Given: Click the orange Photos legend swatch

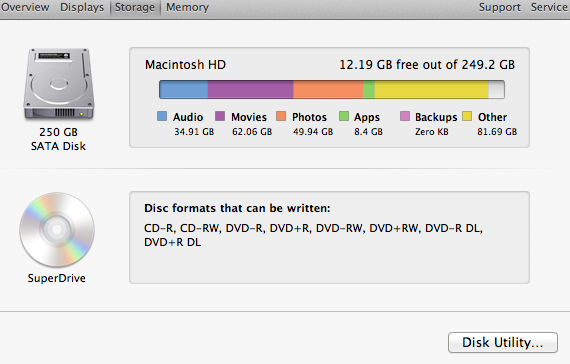Looking at the screenshot, I should [281, 116].
